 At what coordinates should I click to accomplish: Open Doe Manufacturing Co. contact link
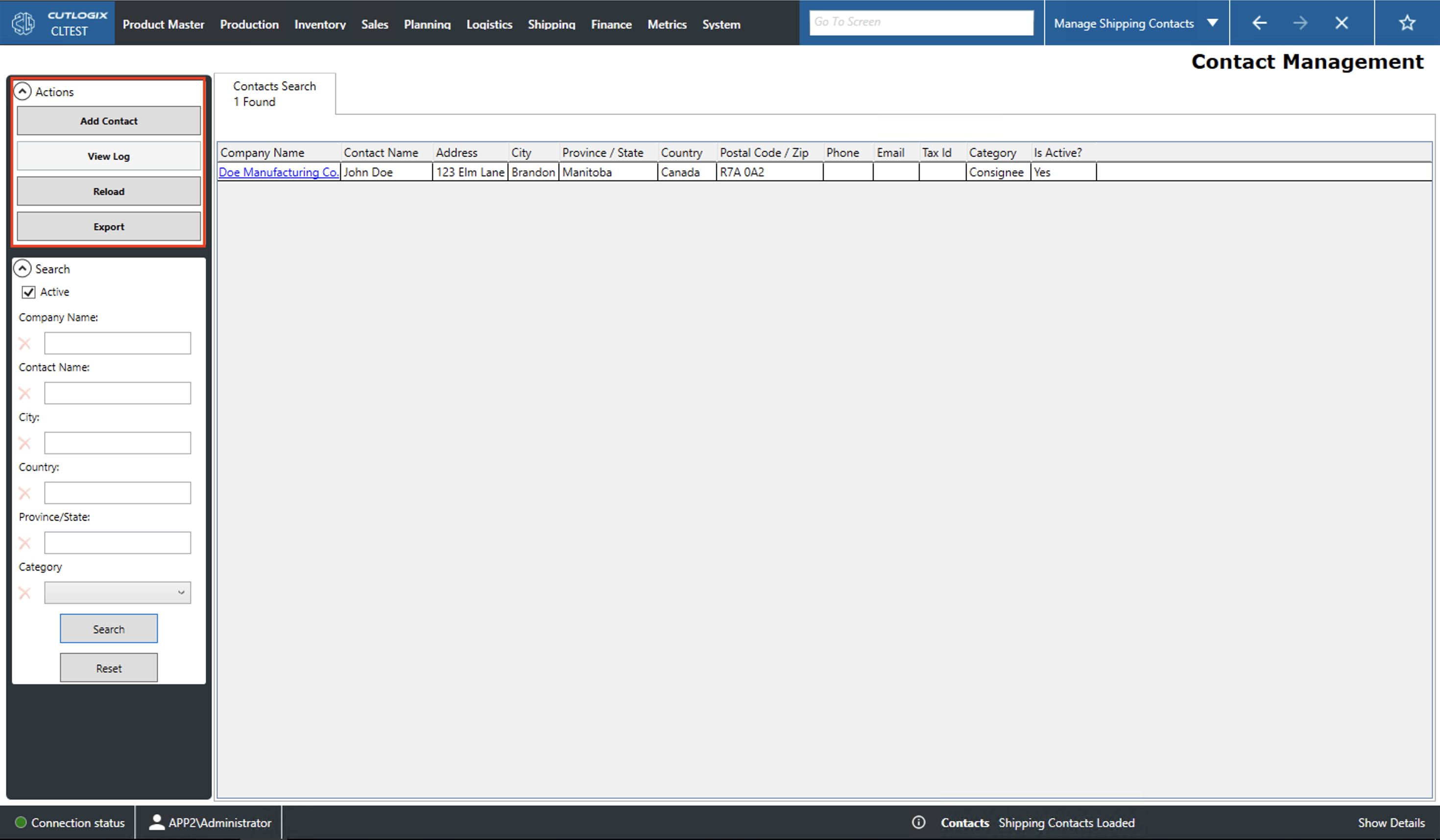(278, 172)
